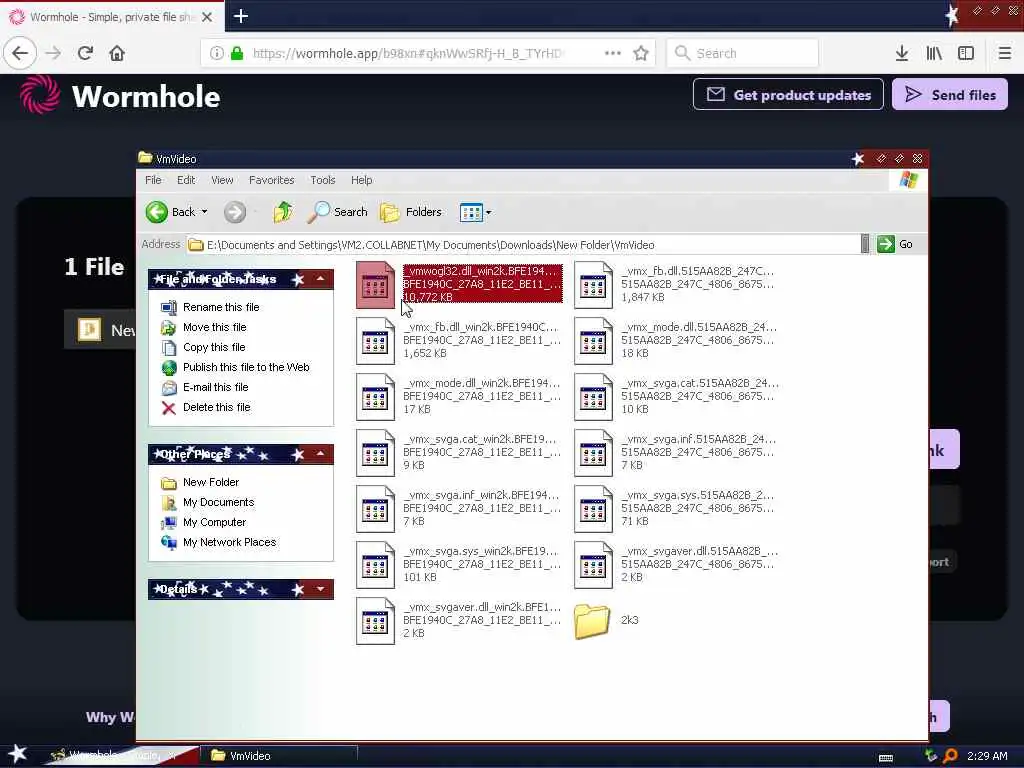Open the Firefox home page

tap(117, 53)
